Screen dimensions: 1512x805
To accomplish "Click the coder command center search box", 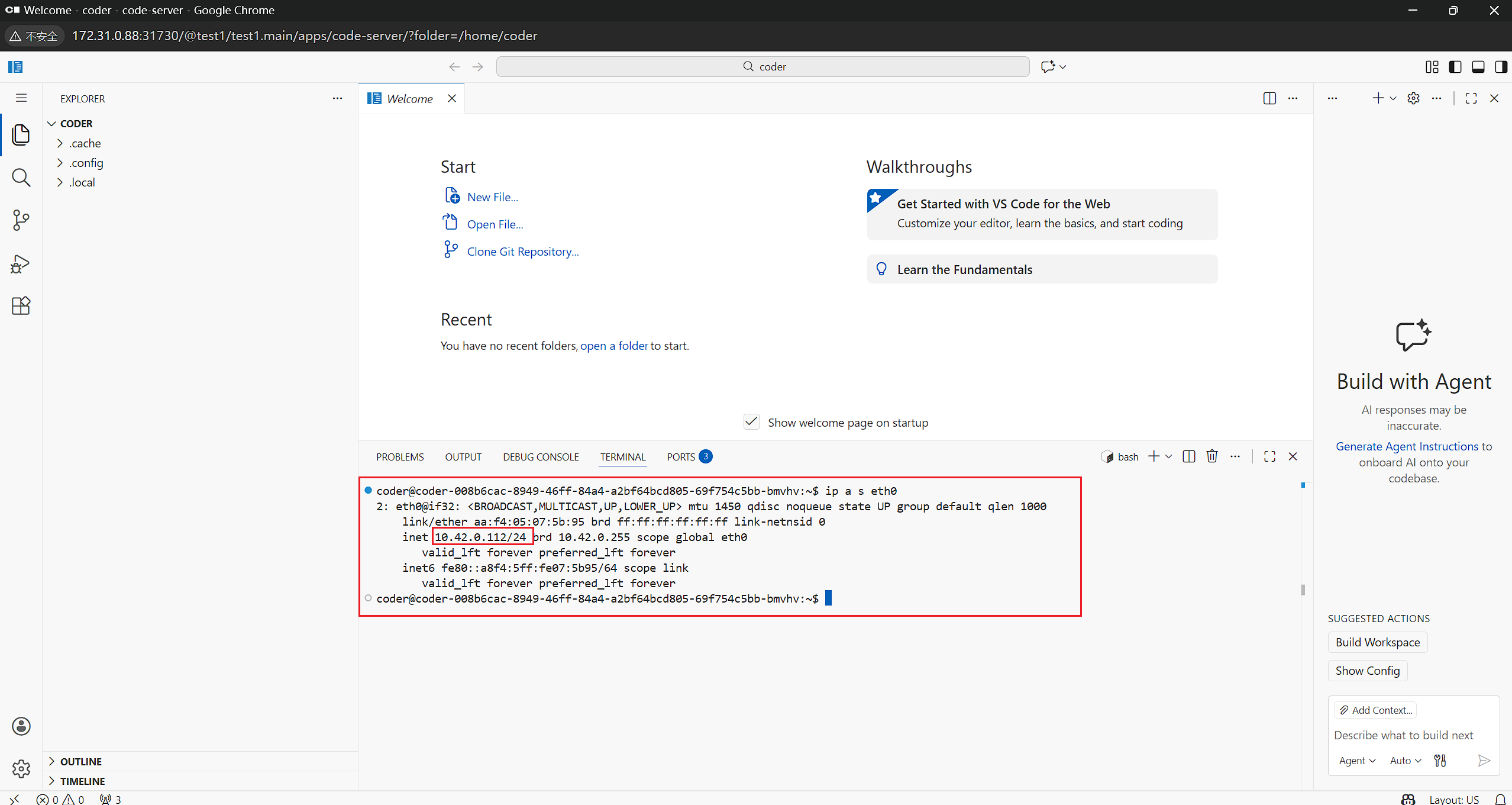I will click(x=763, y=67).
